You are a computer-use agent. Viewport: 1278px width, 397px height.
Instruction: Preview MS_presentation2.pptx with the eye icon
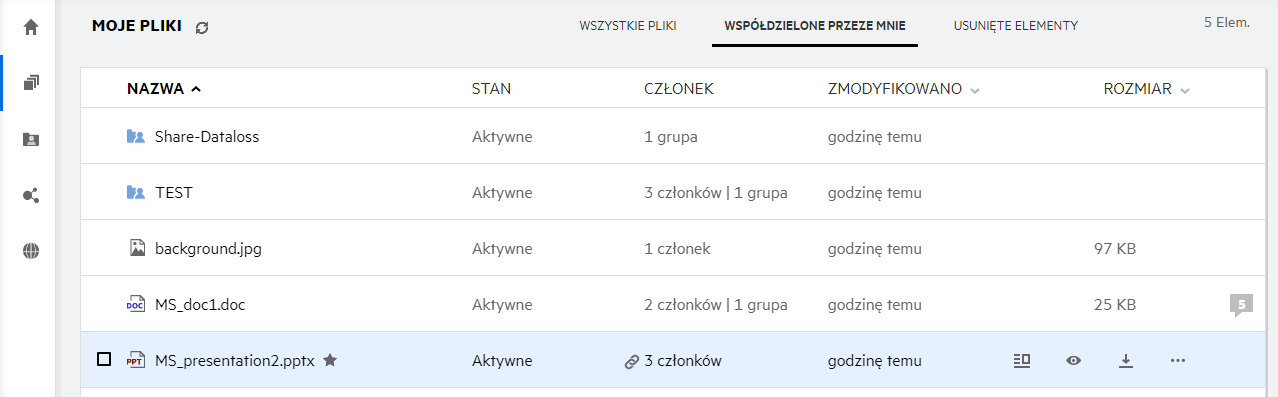click(1073, 361)
